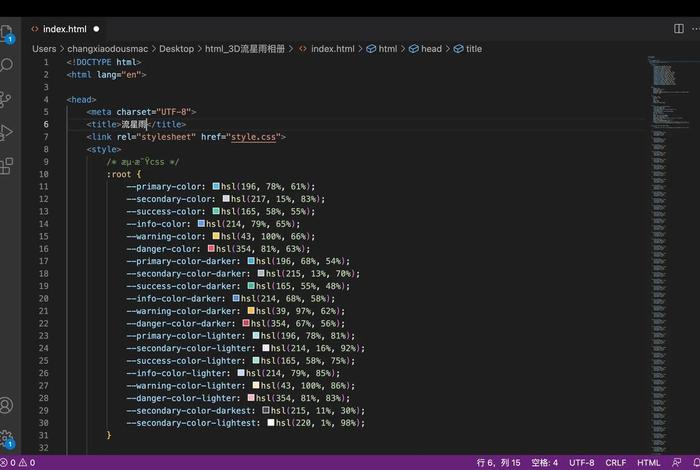The image size is (700, 470).
Task: Click the --primary-color-darker color swatch
Action: point(251,261)
